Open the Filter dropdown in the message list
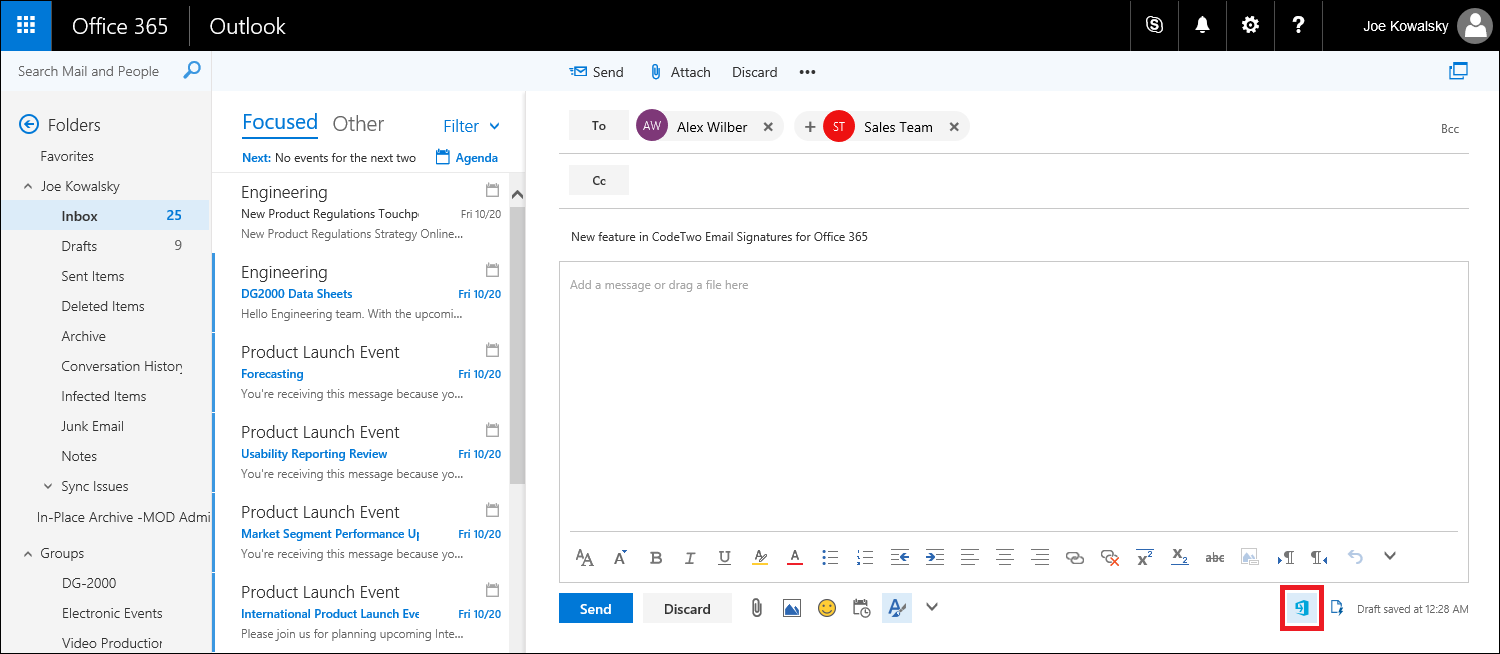This screenshot has width=1500, height=654. (x=470, y=126)
